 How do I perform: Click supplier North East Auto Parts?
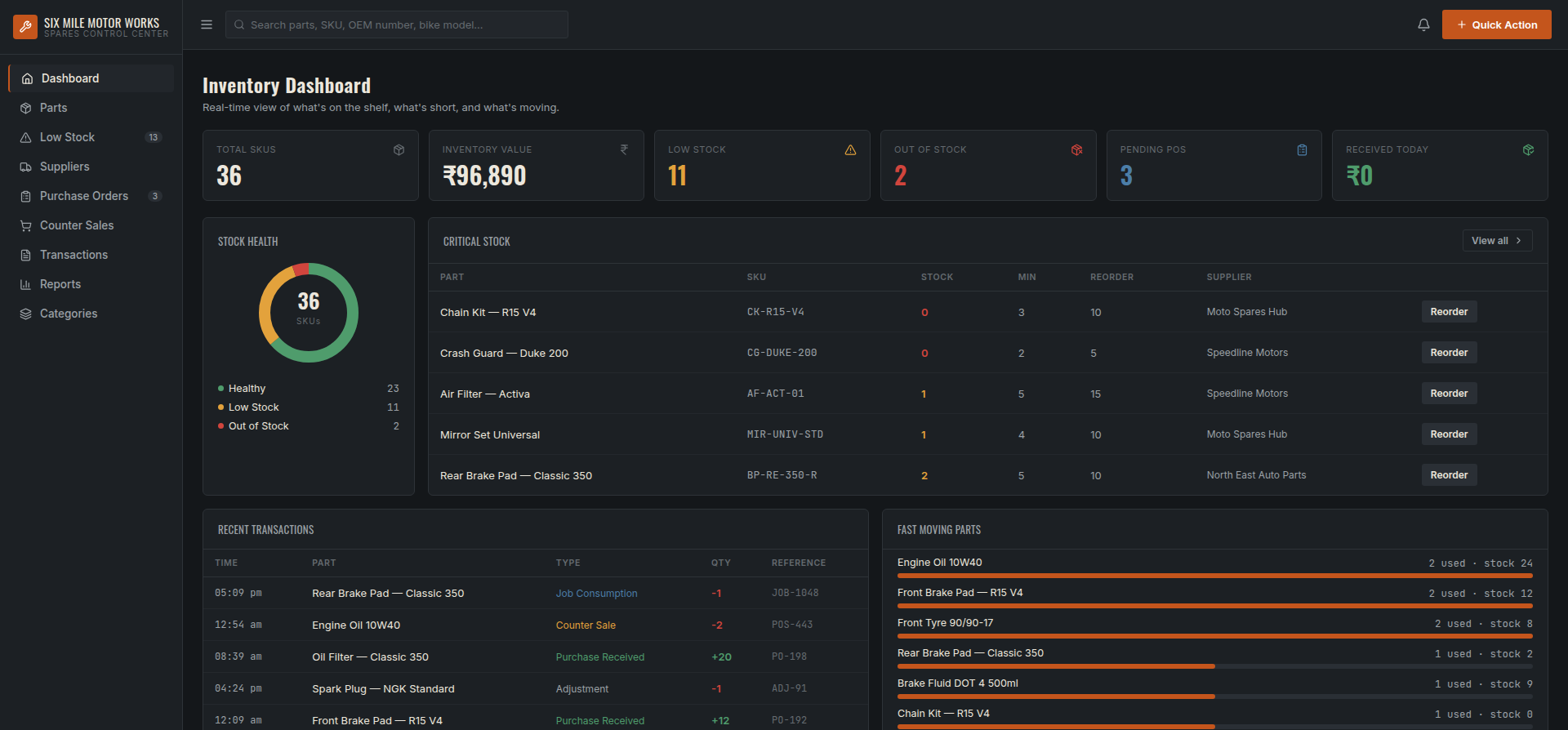(x=1256, y=475)
